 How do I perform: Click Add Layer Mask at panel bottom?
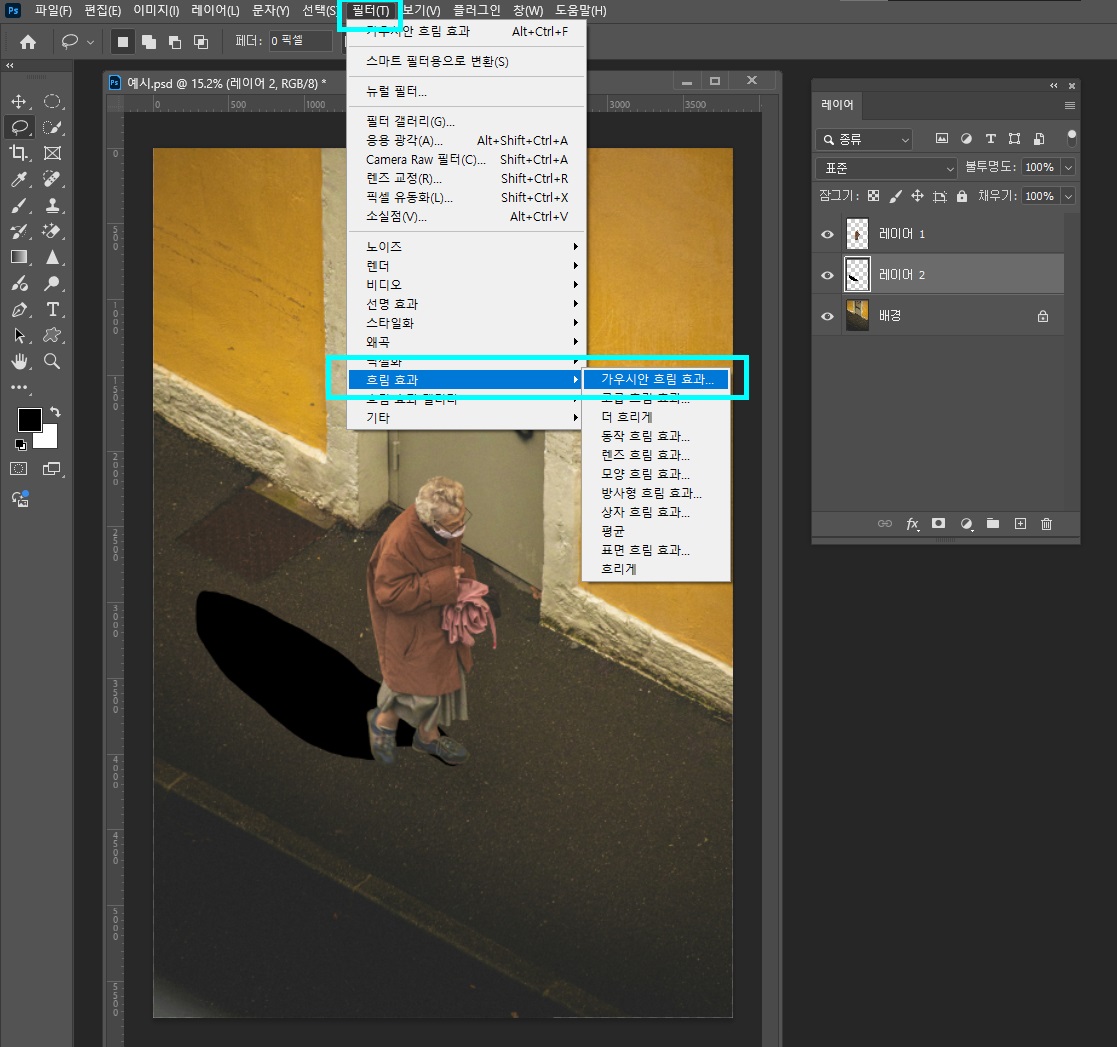(x=938, y=524)
